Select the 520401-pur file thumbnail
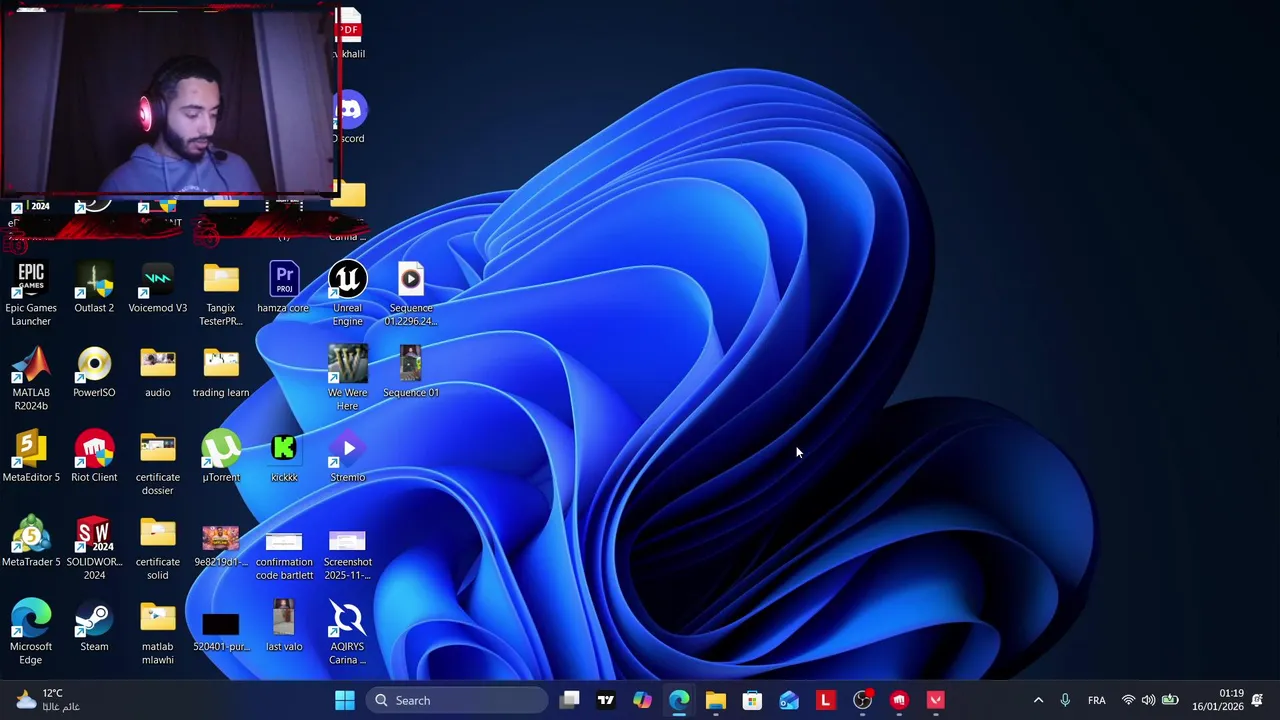This screenshot has height=720, width=1280. (x=221, y=632)
